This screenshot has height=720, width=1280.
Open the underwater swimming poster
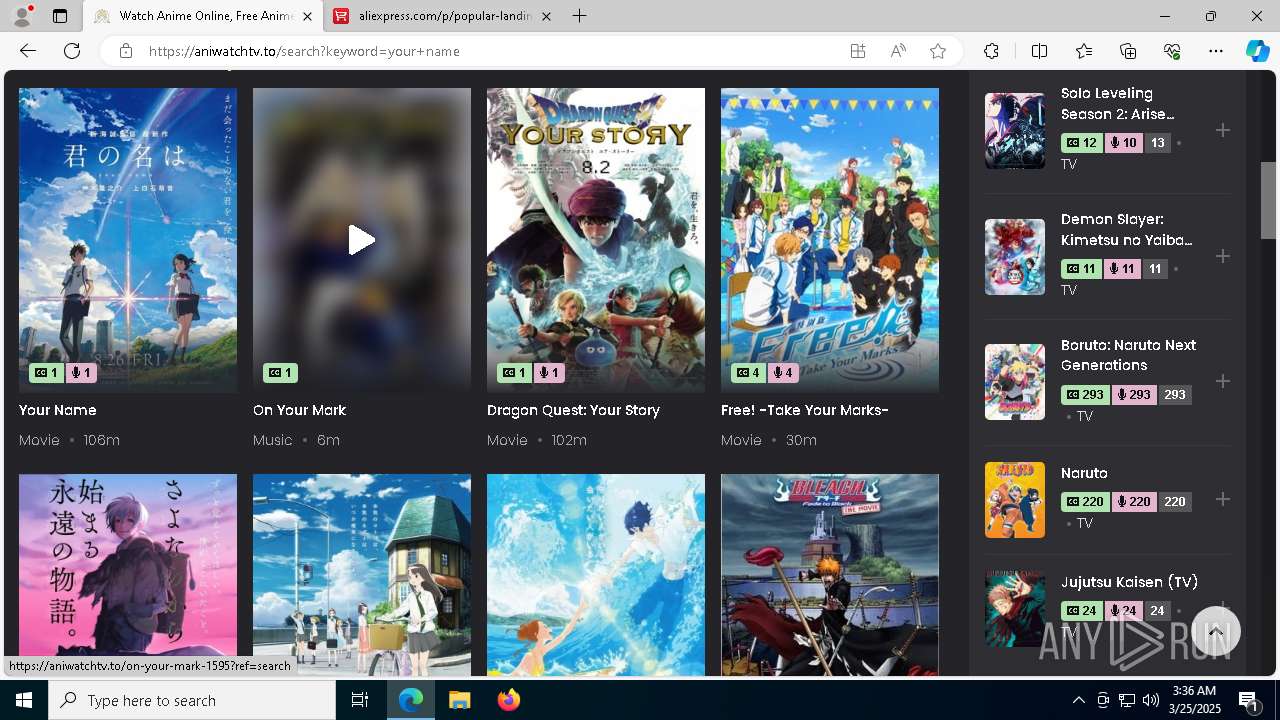click(x=596, y=575)
